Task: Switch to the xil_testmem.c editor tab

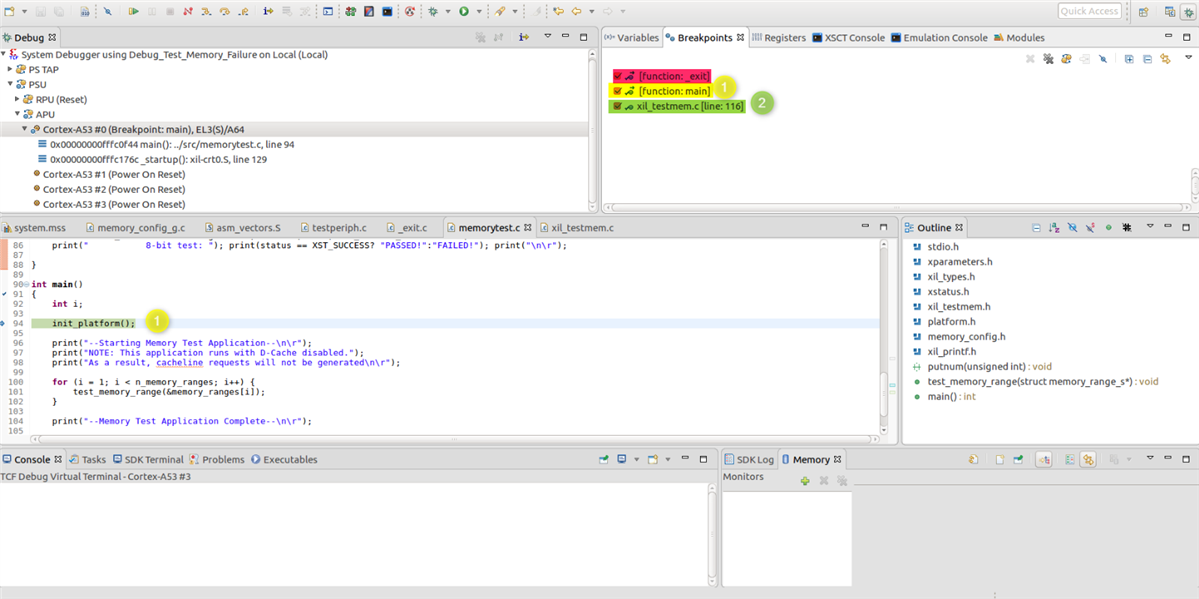Action: pyautogui.click(x=581, y=228)
